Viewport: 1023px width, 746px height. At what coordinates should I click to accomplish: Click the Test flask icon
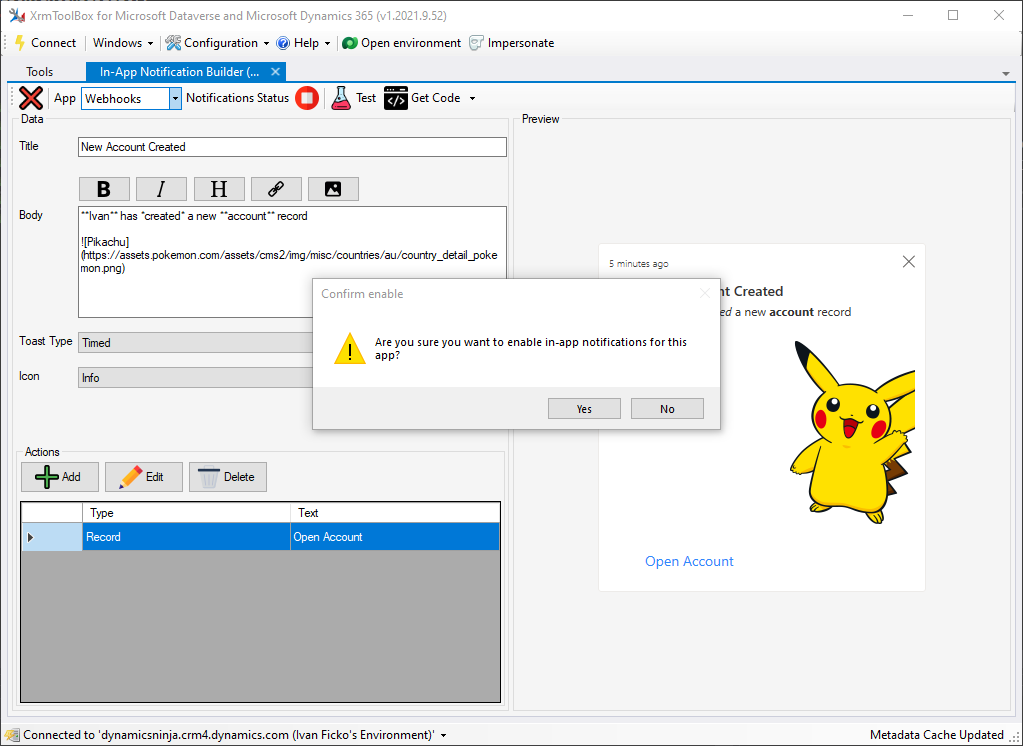(341, 98)
